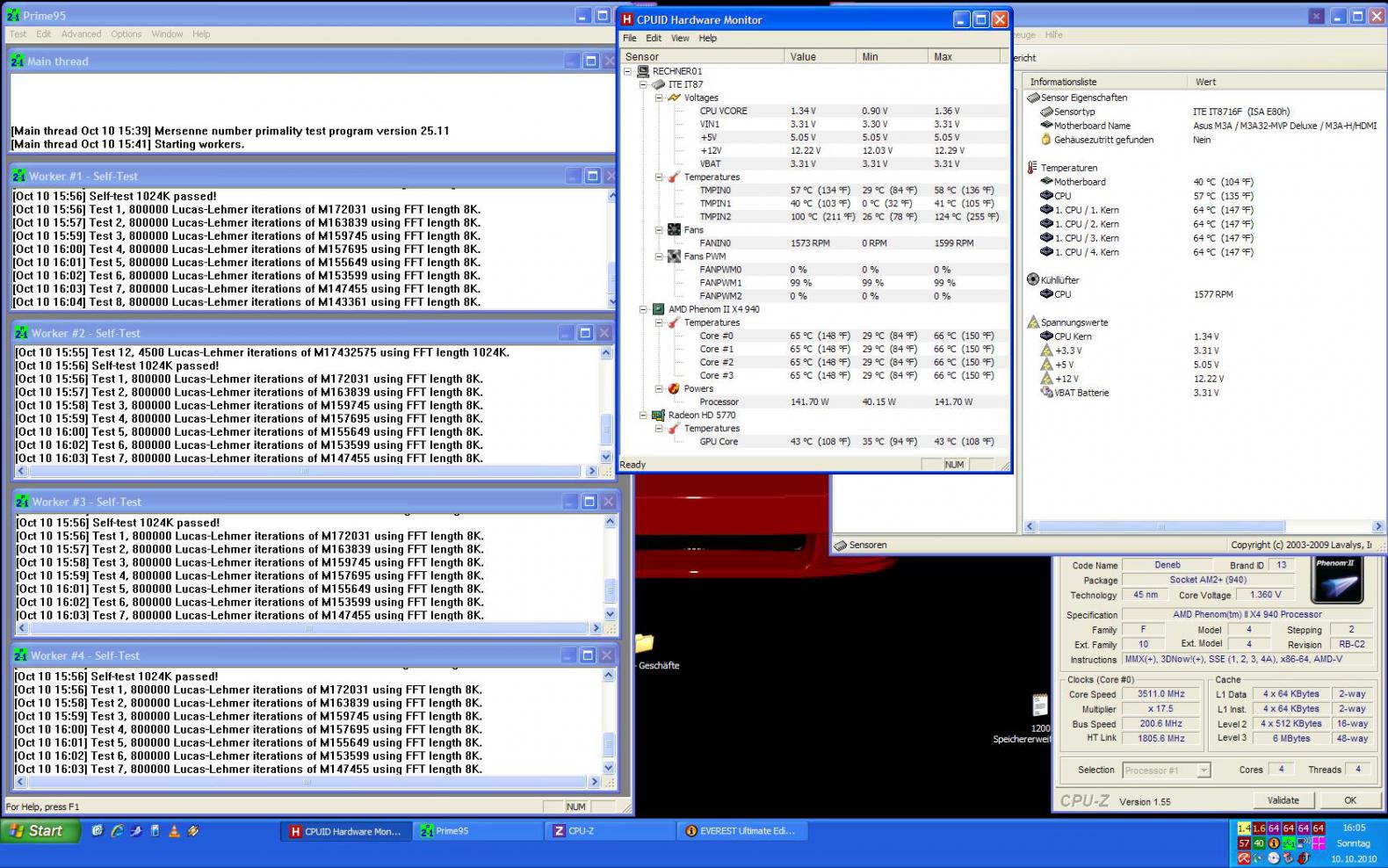Switch to EVEREST Ultimate Edition taskbar button

click(x=742, y=831)
